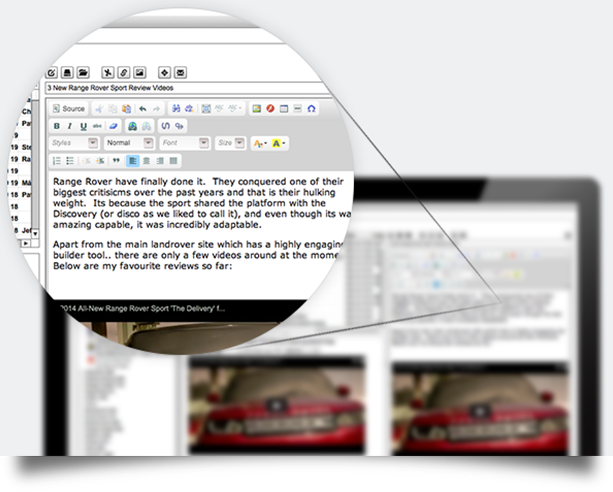Open spell-check-as-you-type dropdown
The width and height of the screenshot is (613, 492).
[x=235, y=108]
